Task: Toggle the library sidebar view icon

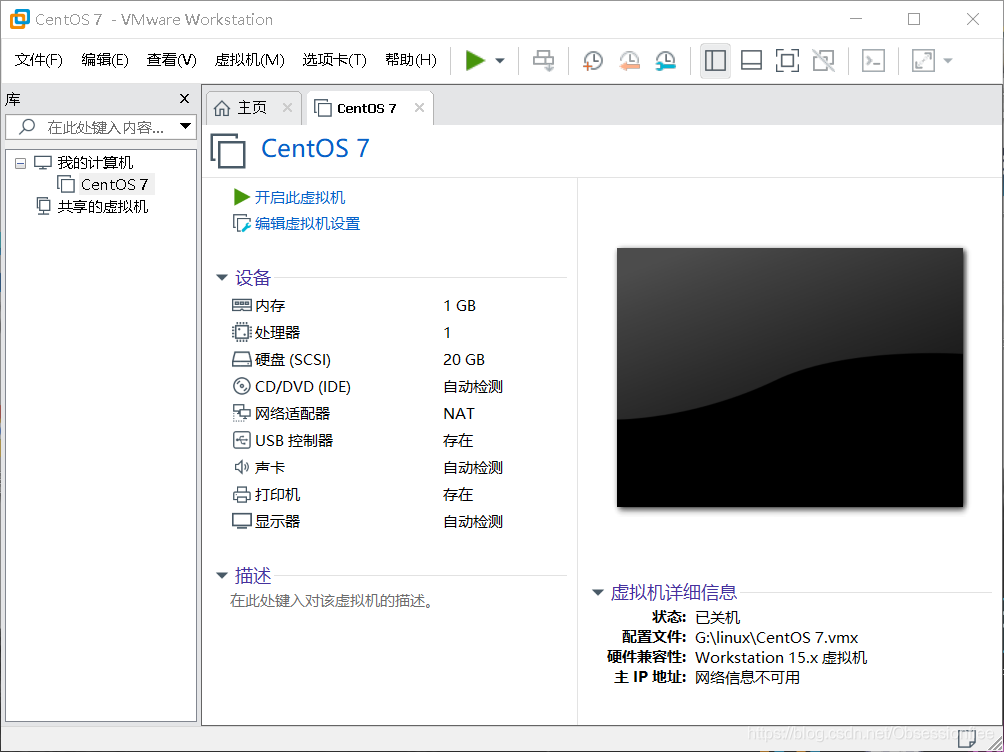Action: [x=715, y=61]
